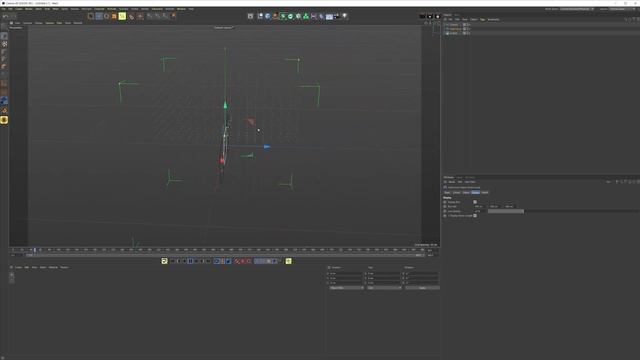Image resolution: width=640 pixels, height=360 pixels.
Task: Open Edit Render Settings icon
Action: click(437, 16)
